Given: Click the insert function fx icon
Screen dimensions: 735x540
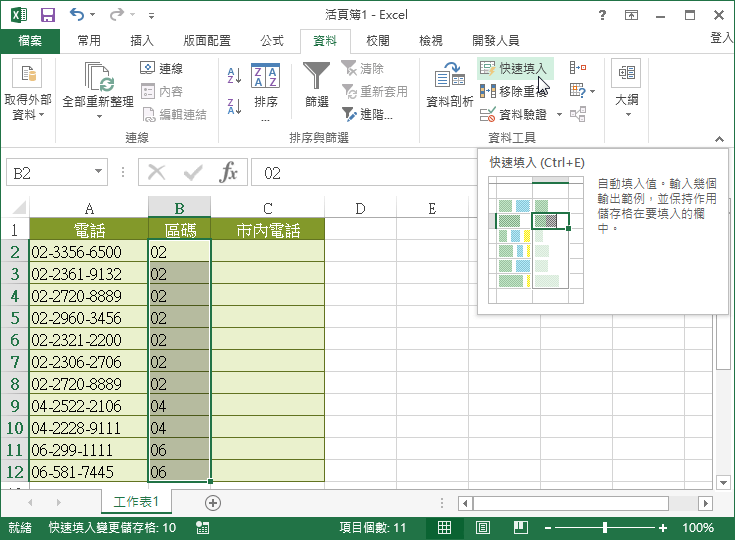Looking at the screenshot, I should 228,172.
